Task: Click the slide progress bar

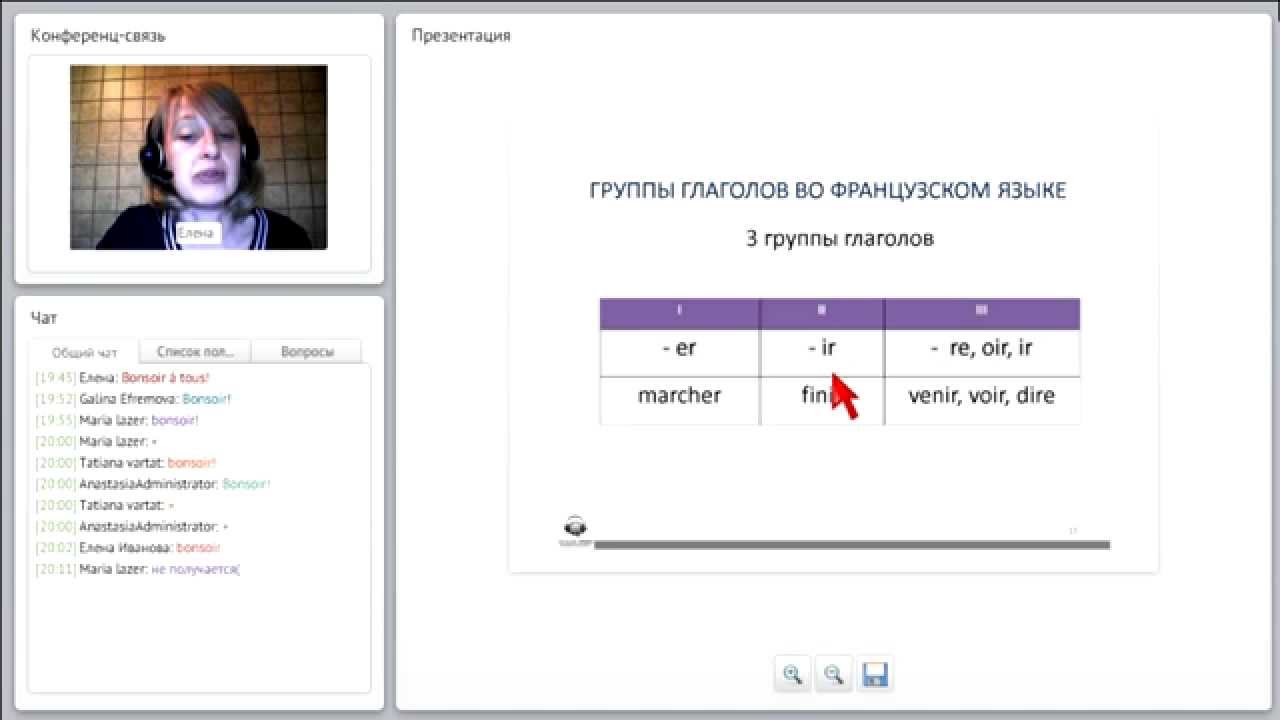Action: [x=852, y=545]
